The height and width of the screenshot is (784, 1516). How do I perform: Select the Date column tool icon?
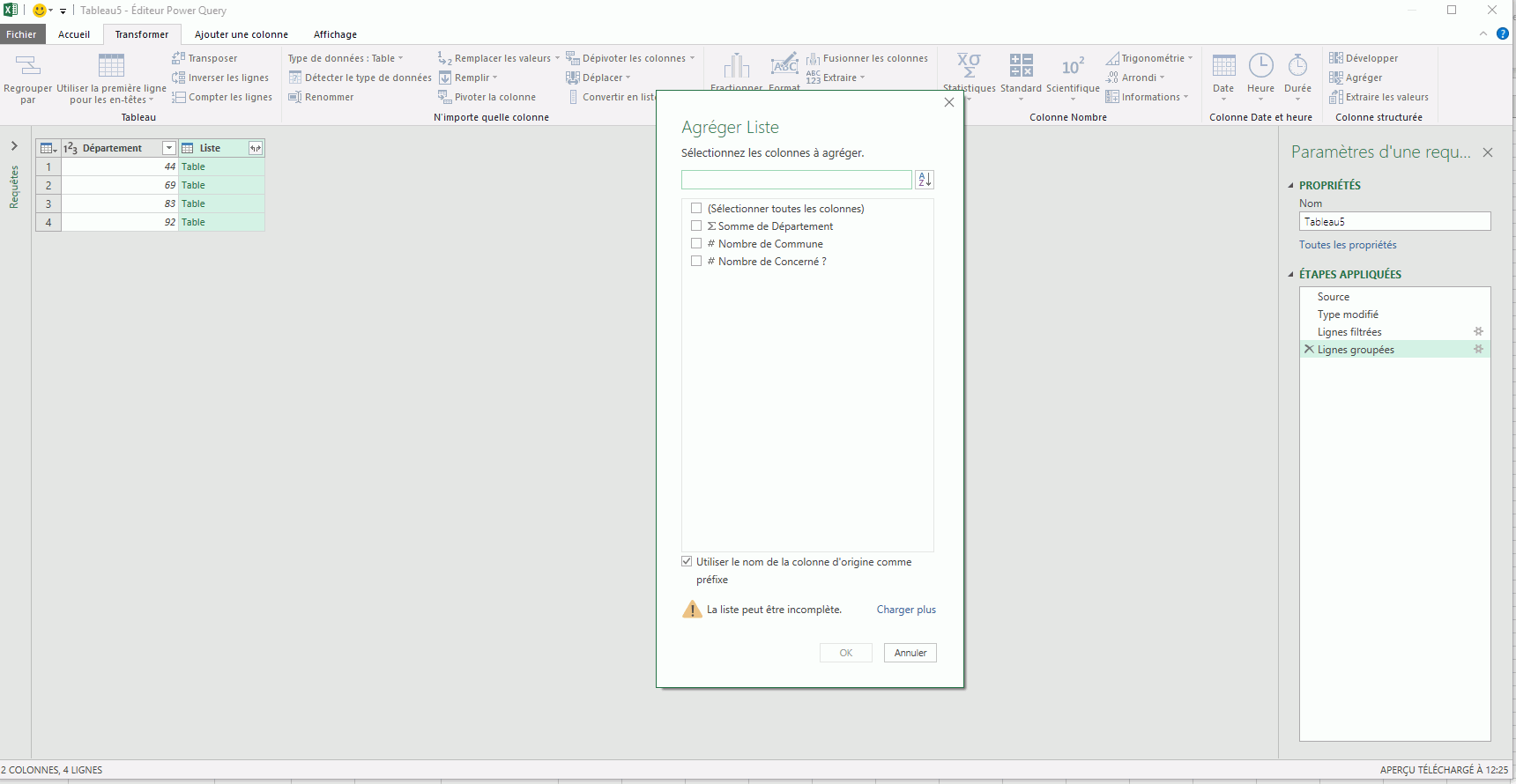1223,66
